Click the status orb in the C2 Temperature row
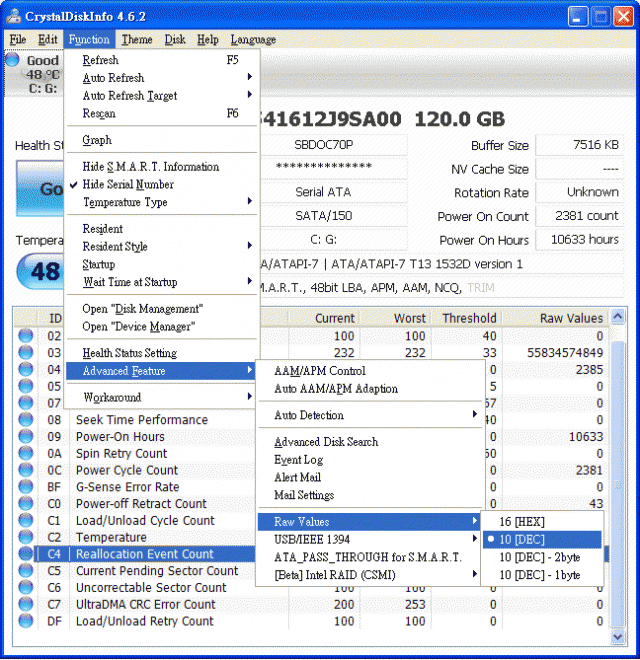 tap(26, 537)
